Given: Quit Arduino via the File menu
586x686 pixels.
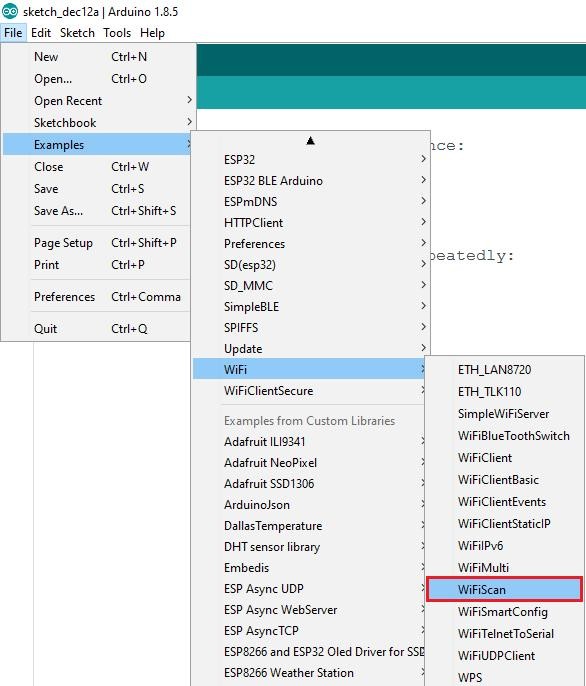Looking at the screenshot, I should pos(97,329).
